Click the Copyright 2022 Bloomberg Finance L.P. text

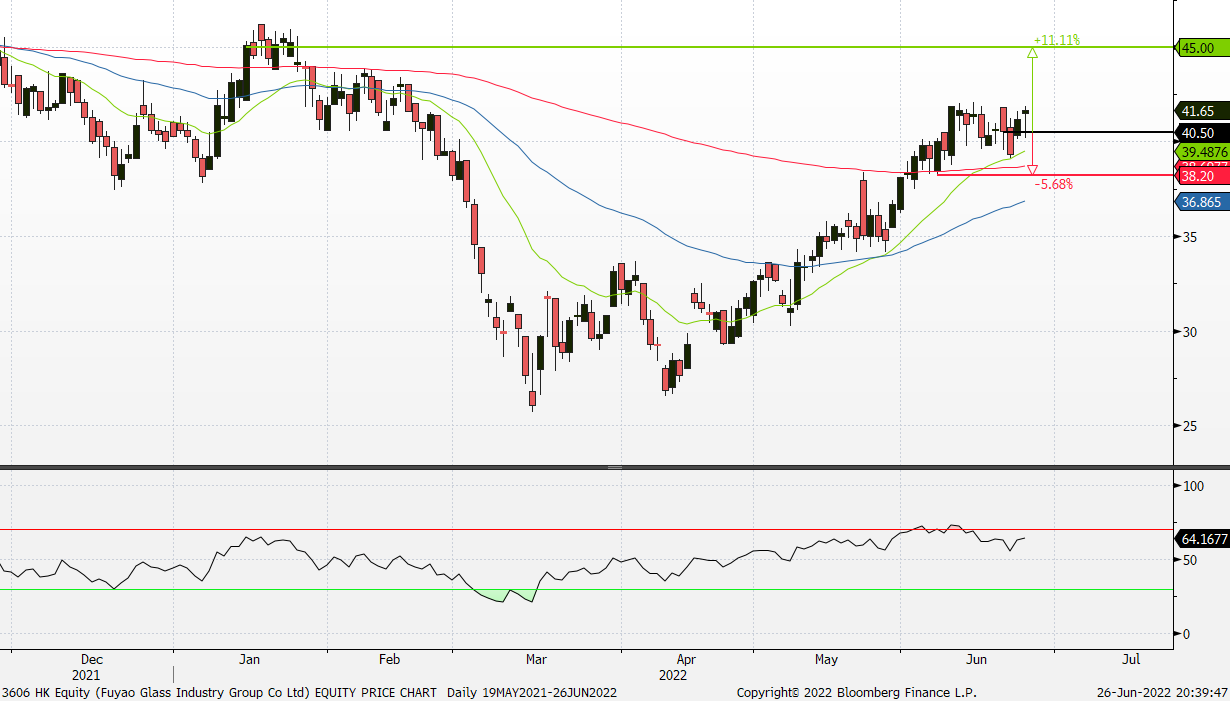pyautogui.click(x=856, y=693)
